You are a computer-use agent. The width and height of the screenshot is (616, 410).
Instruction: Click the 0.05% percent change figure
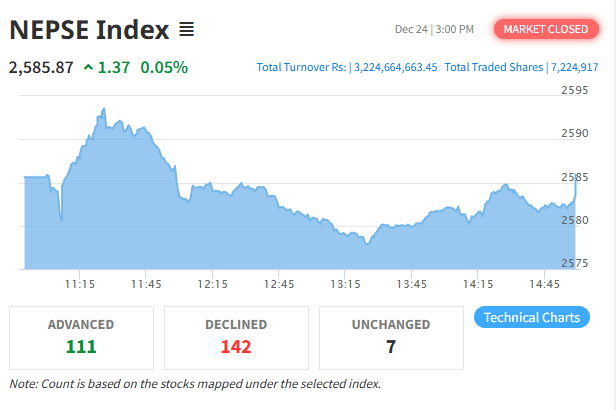[x=164, y=68]
